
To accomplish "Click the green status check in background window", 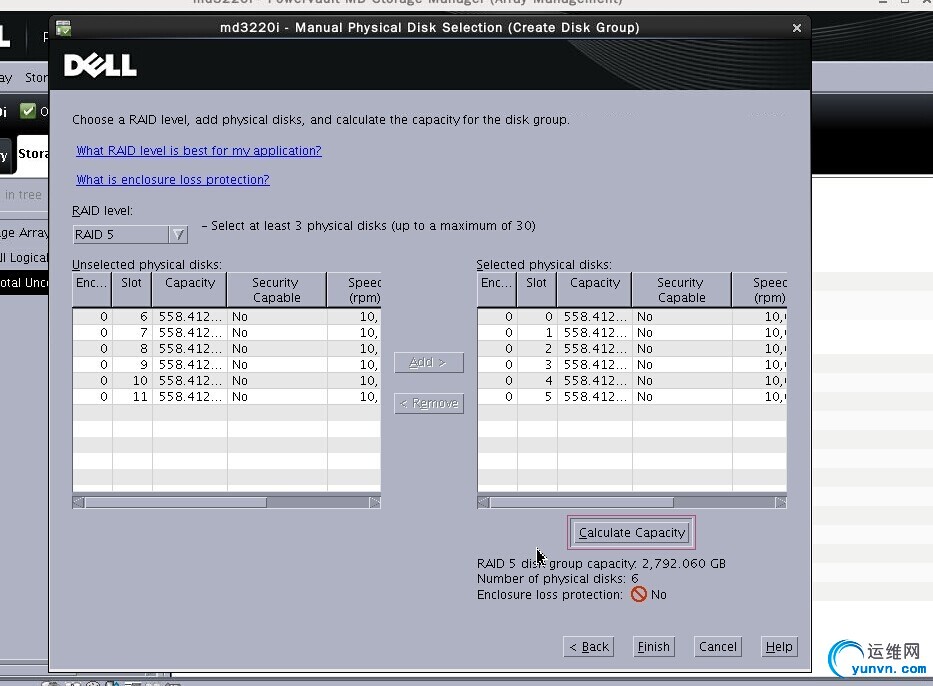I will [27, 111].
